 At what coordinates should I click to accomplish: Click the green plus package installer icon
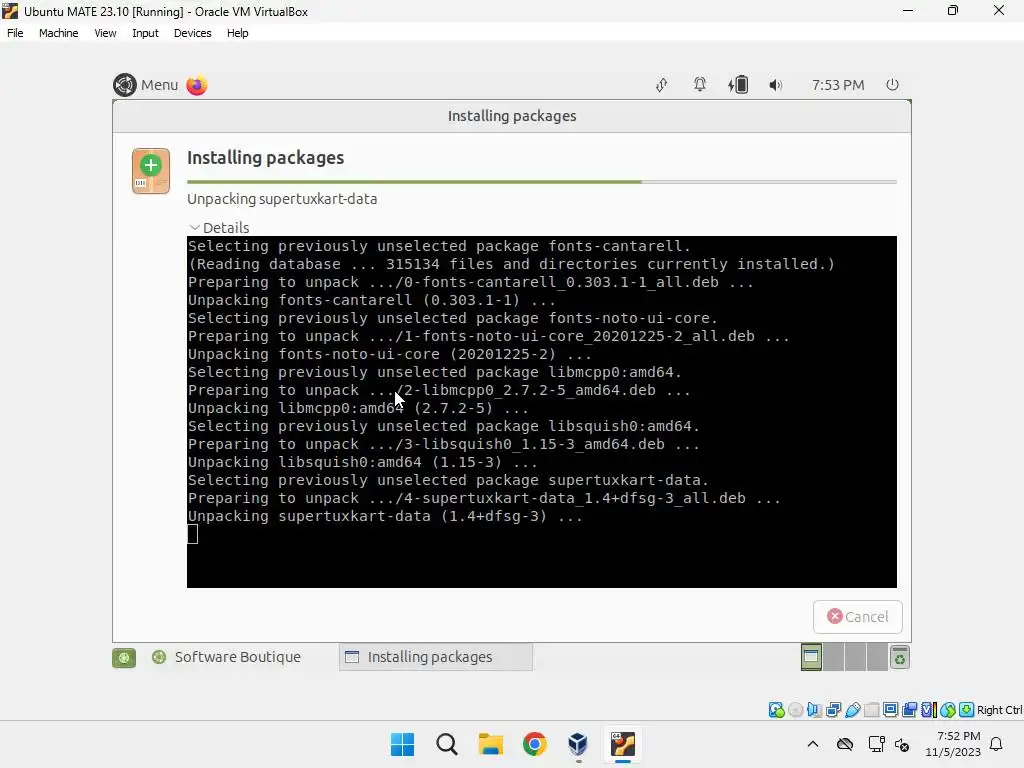tap(151, 171)
